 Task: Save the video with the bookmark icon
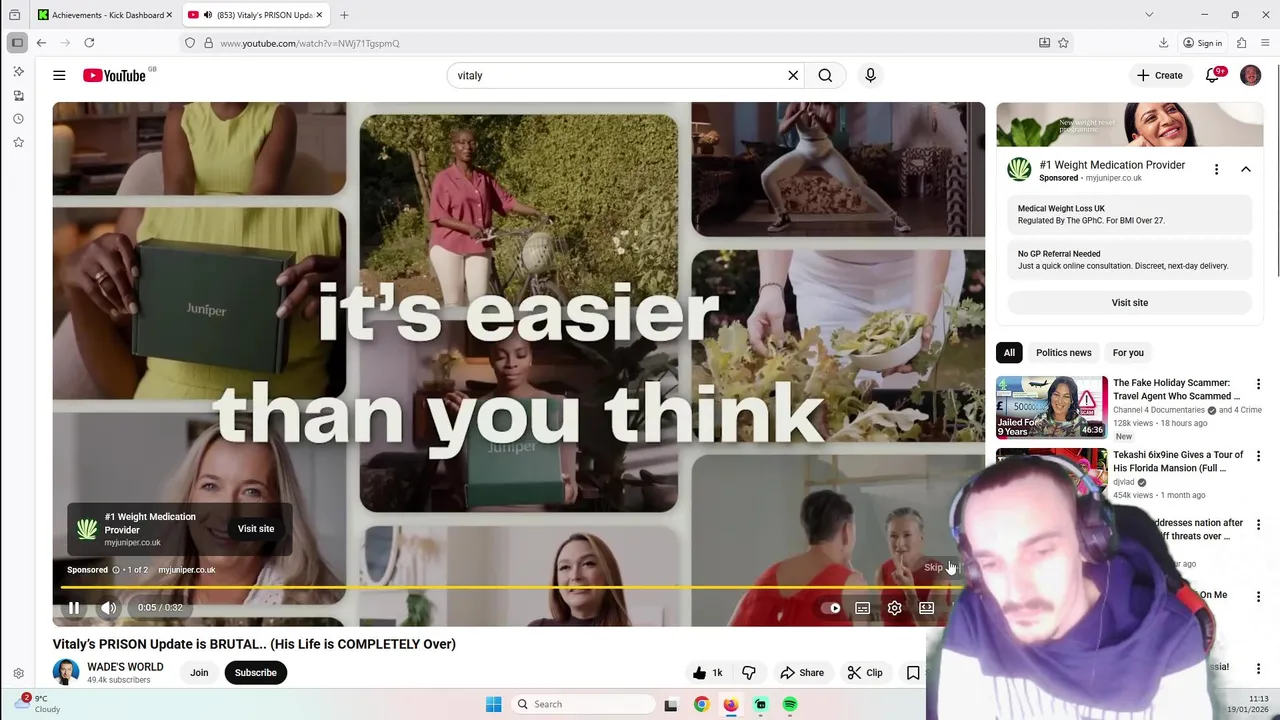(x=913, y=673)
